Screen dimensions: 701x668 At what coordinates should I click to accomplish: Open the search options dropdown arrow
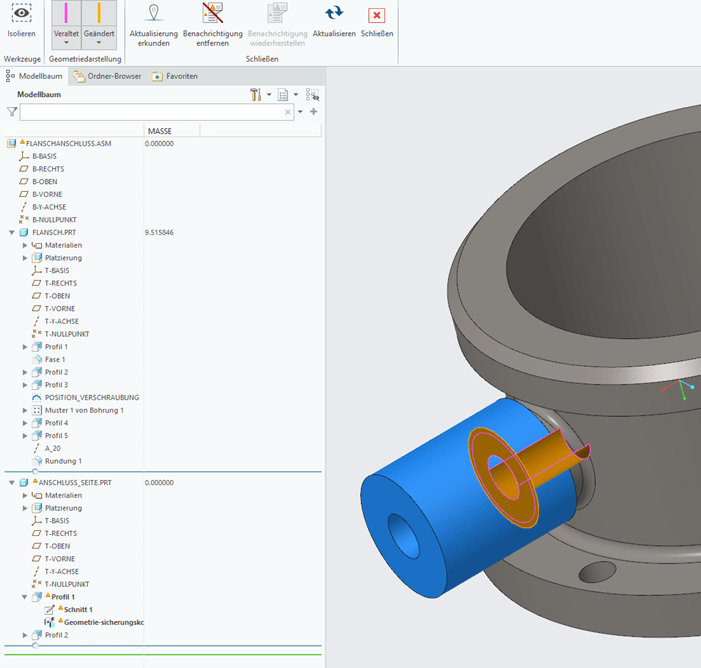tap(300, 112)
